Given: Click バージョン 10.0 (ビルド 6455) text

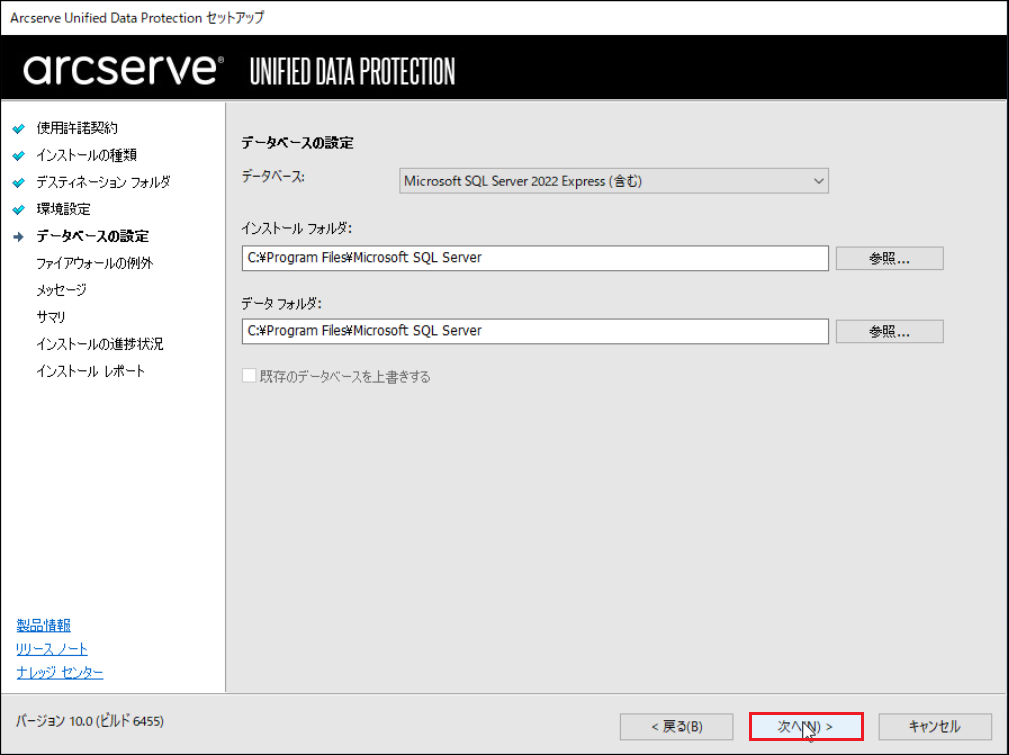Looking at the screenshot, I should click(89, 721).
